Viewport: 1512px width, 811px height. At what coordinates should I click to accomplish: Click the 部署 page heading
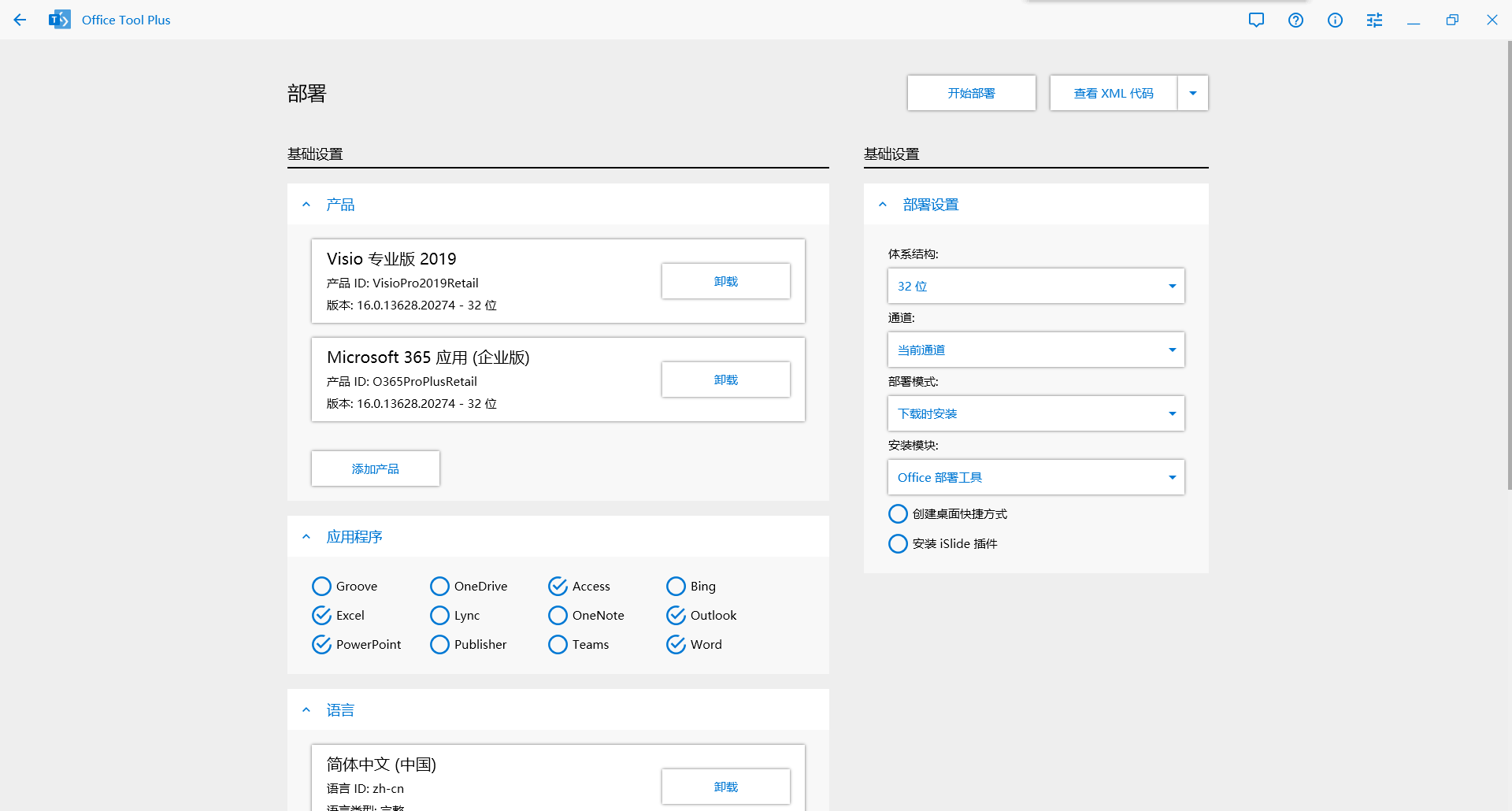306,94
